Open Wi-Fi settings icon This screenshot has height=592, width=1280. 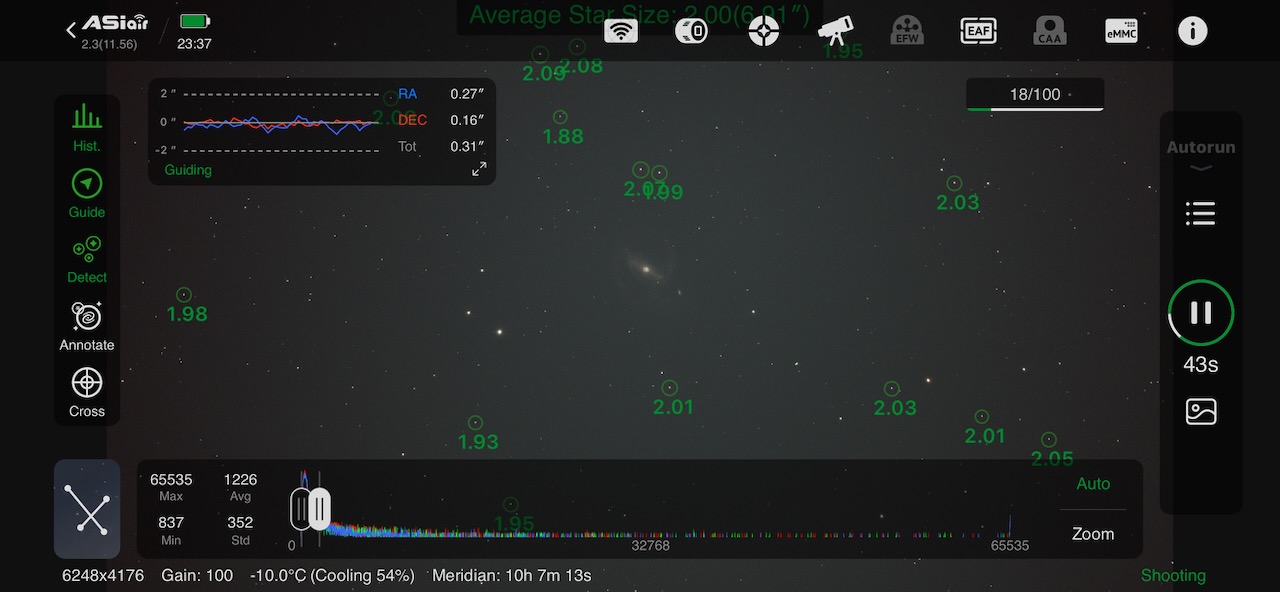pyautogui.click(x=621, y=31)
